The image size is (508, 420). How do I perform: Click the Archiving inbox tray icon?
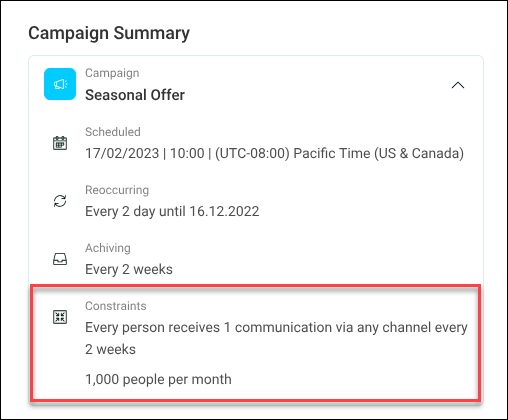point(60,259)
